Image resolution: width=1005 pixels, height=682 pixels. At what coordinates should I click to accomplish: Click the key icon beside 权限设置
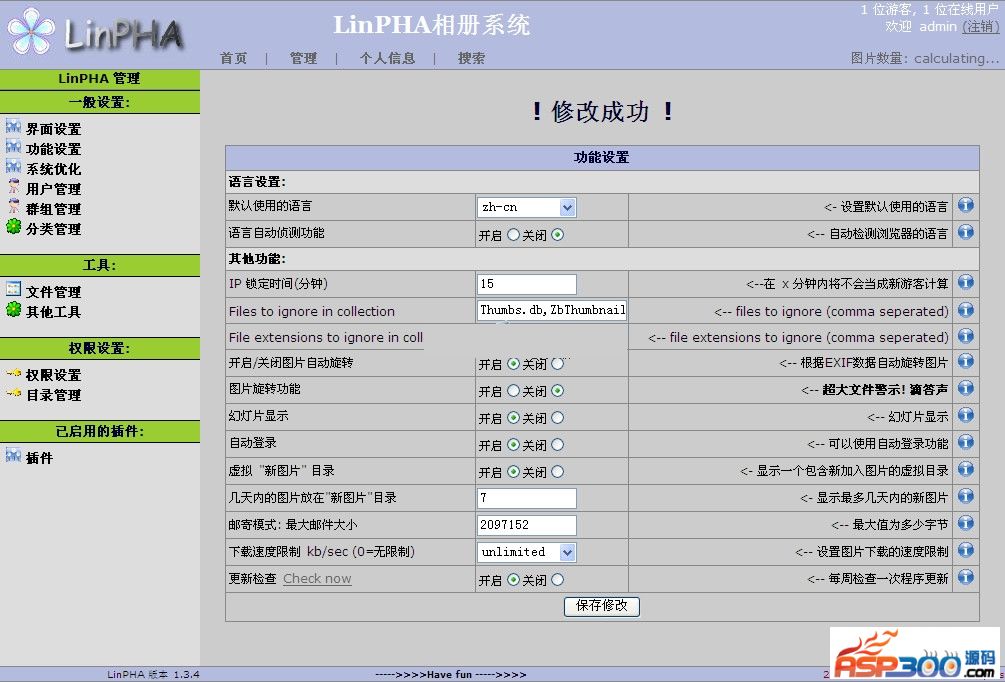point(13,374)
